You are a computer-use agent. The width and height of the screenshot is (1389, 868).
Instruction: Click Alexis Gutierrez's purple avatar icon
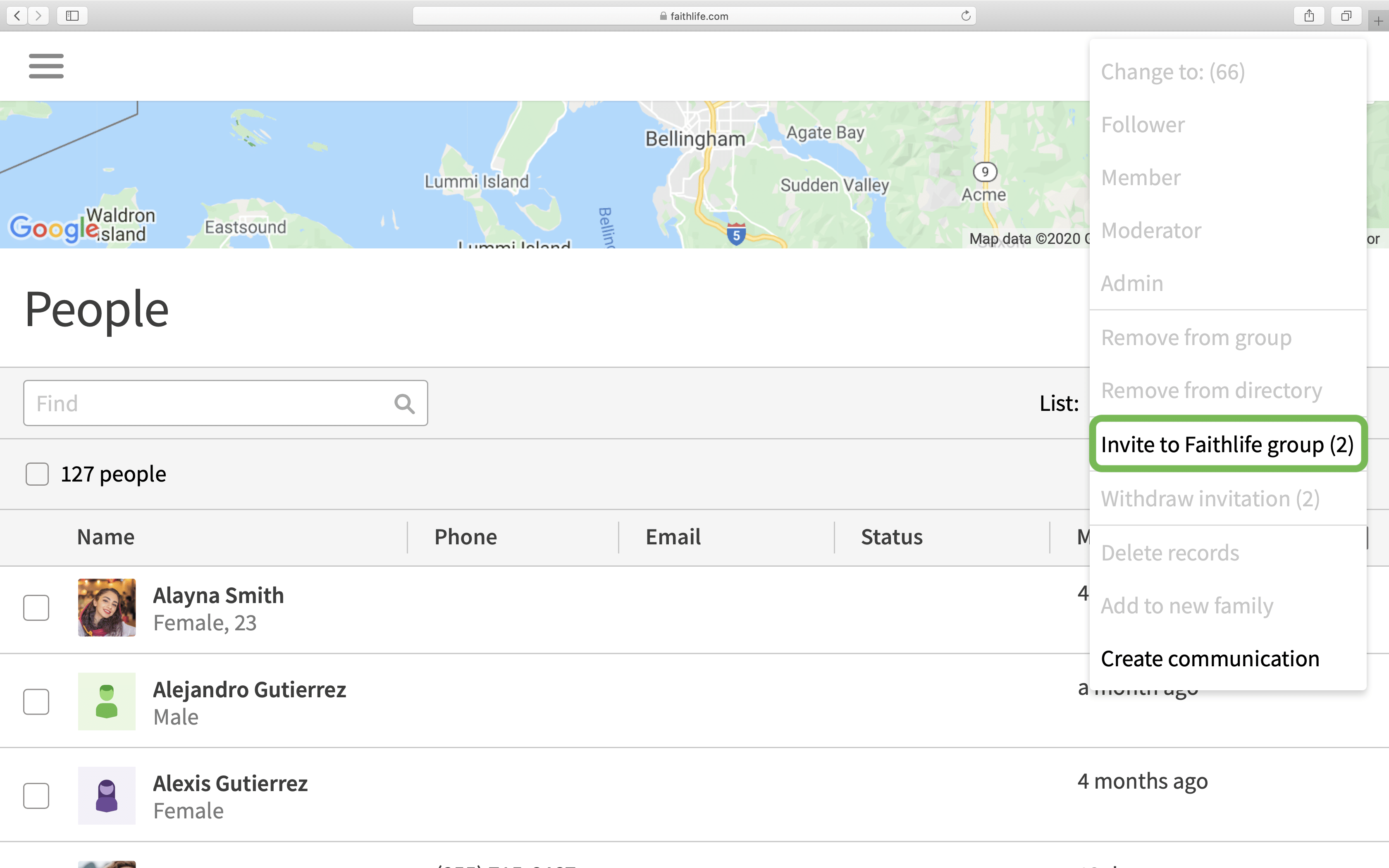107,796
